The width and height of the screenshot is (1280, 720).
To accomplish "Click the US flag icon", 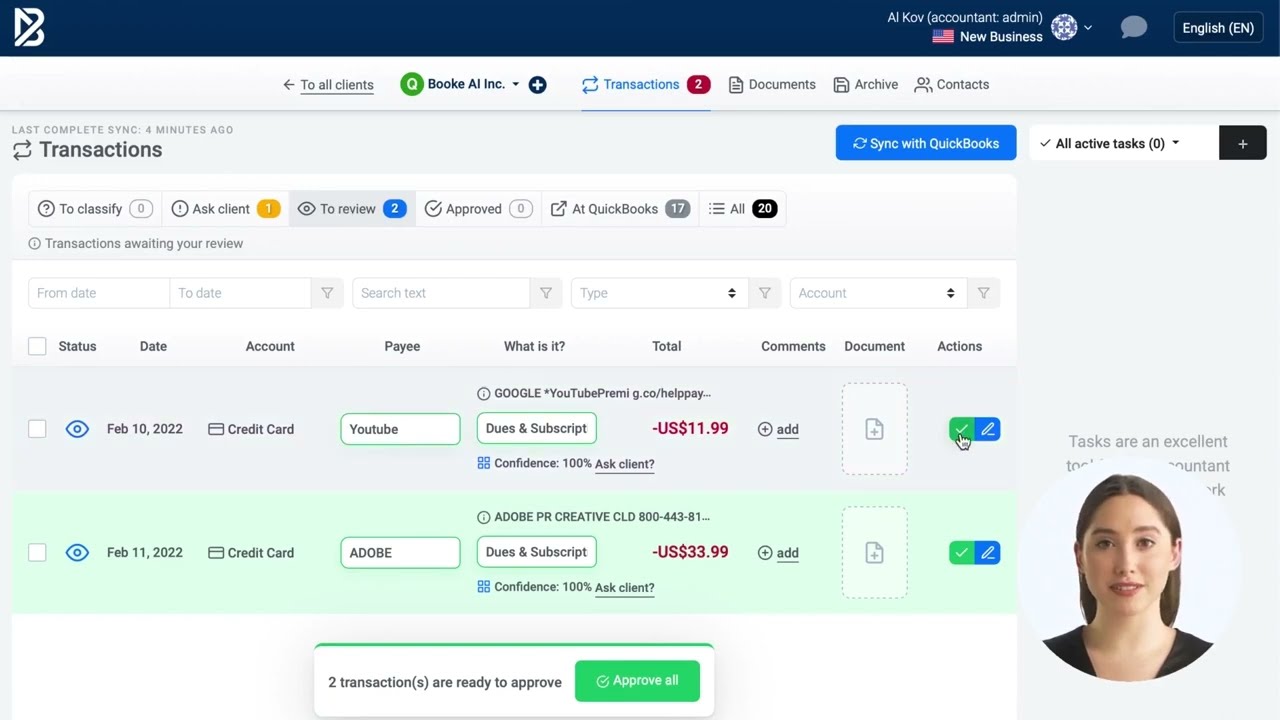I will [943, 37].
